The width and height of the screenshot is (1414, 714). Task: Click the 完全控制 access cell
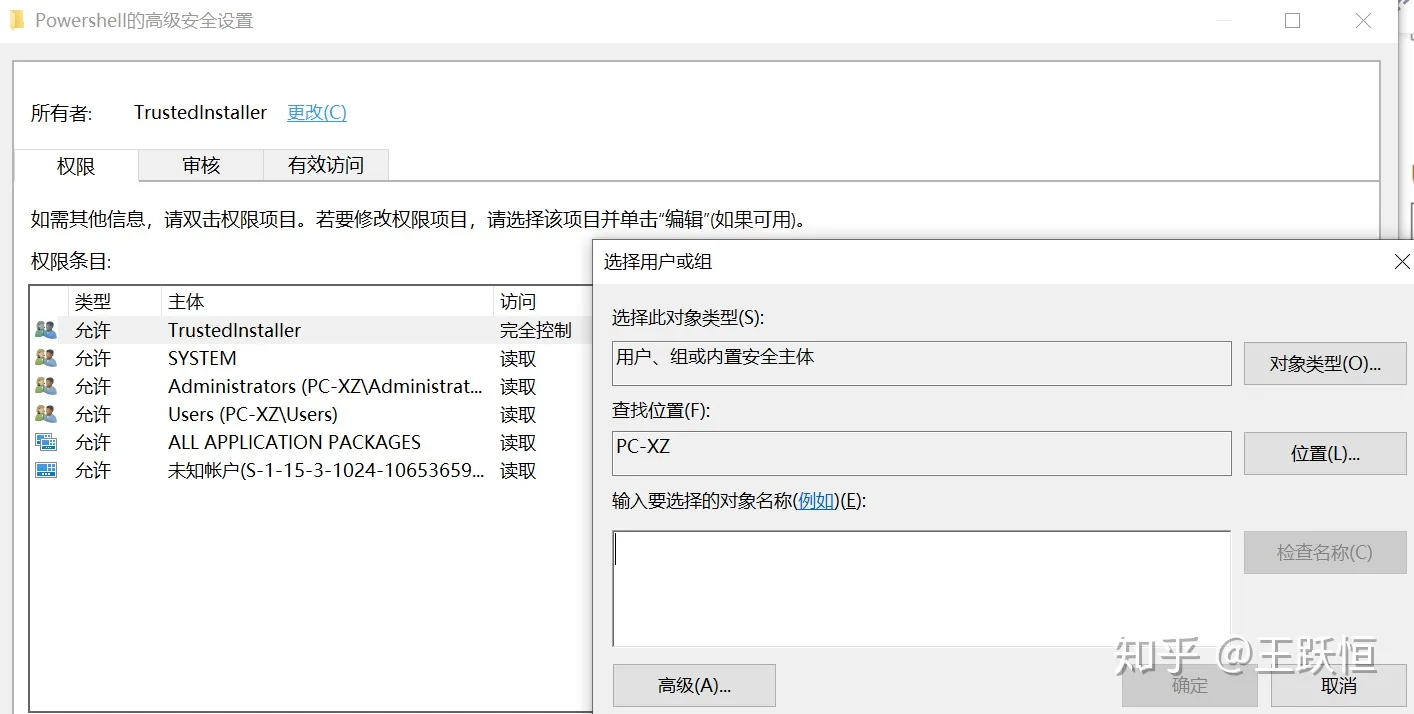(536, 330)
